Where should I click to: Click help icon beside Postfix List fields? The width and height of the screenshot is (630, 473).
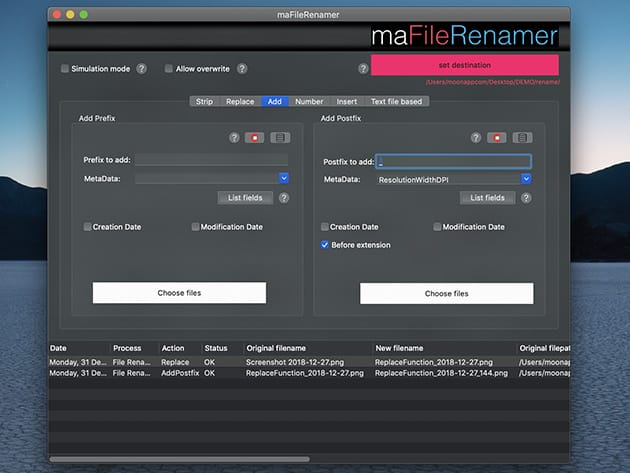coord(526,198)
